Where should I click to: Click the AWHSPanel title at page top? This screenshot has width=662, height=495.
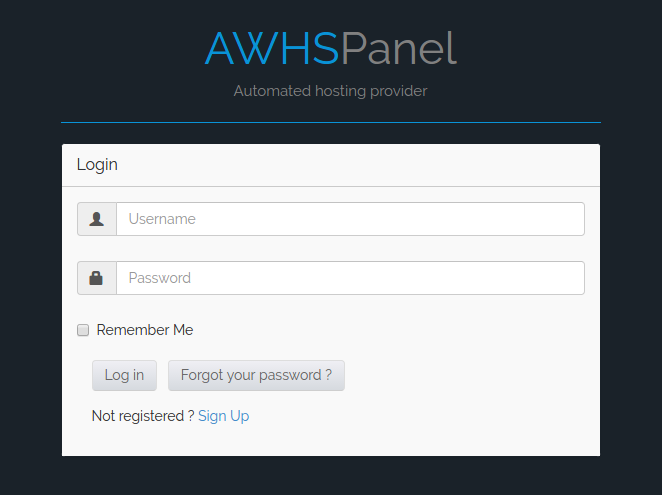click(330, 49)
